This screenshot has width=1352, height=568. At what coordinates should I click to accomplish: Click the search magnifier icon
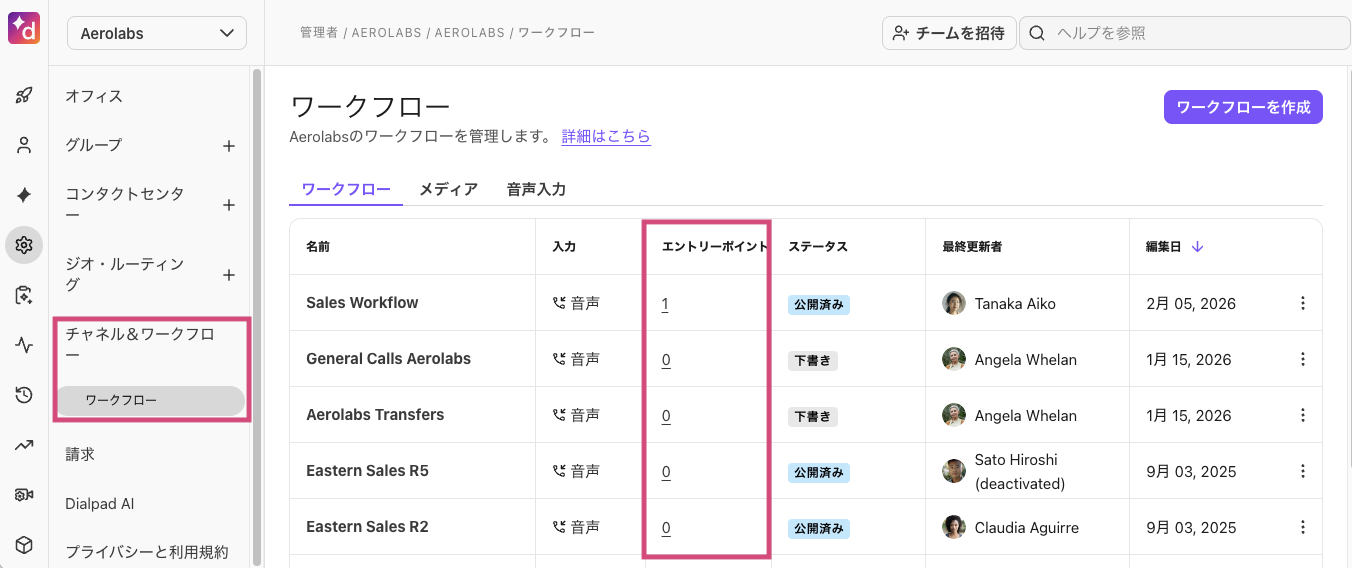pyautogui.click(x=1037, y=33)
